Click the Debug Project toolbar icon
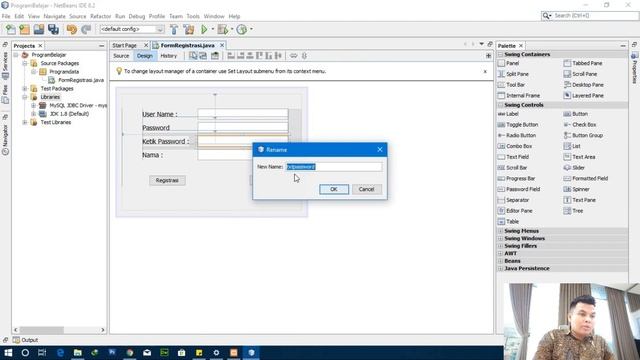The height and width of the screenshot is (360, 640). coord(223,29)
